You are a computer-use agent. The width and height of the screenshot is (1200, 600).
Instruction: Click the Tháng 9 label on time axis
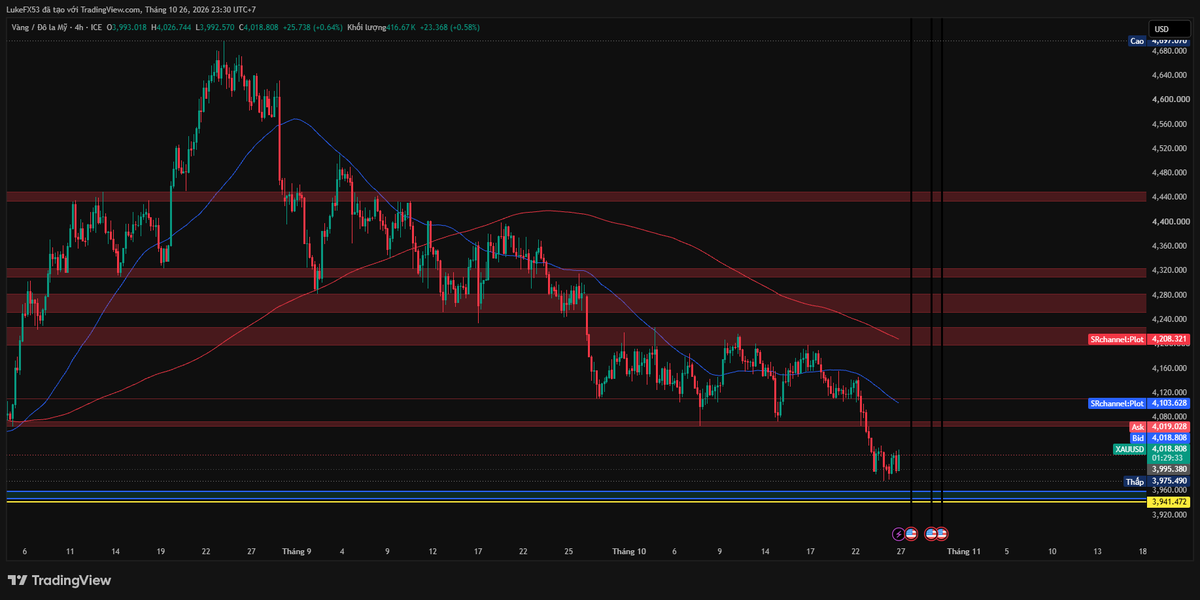(296, 551)
